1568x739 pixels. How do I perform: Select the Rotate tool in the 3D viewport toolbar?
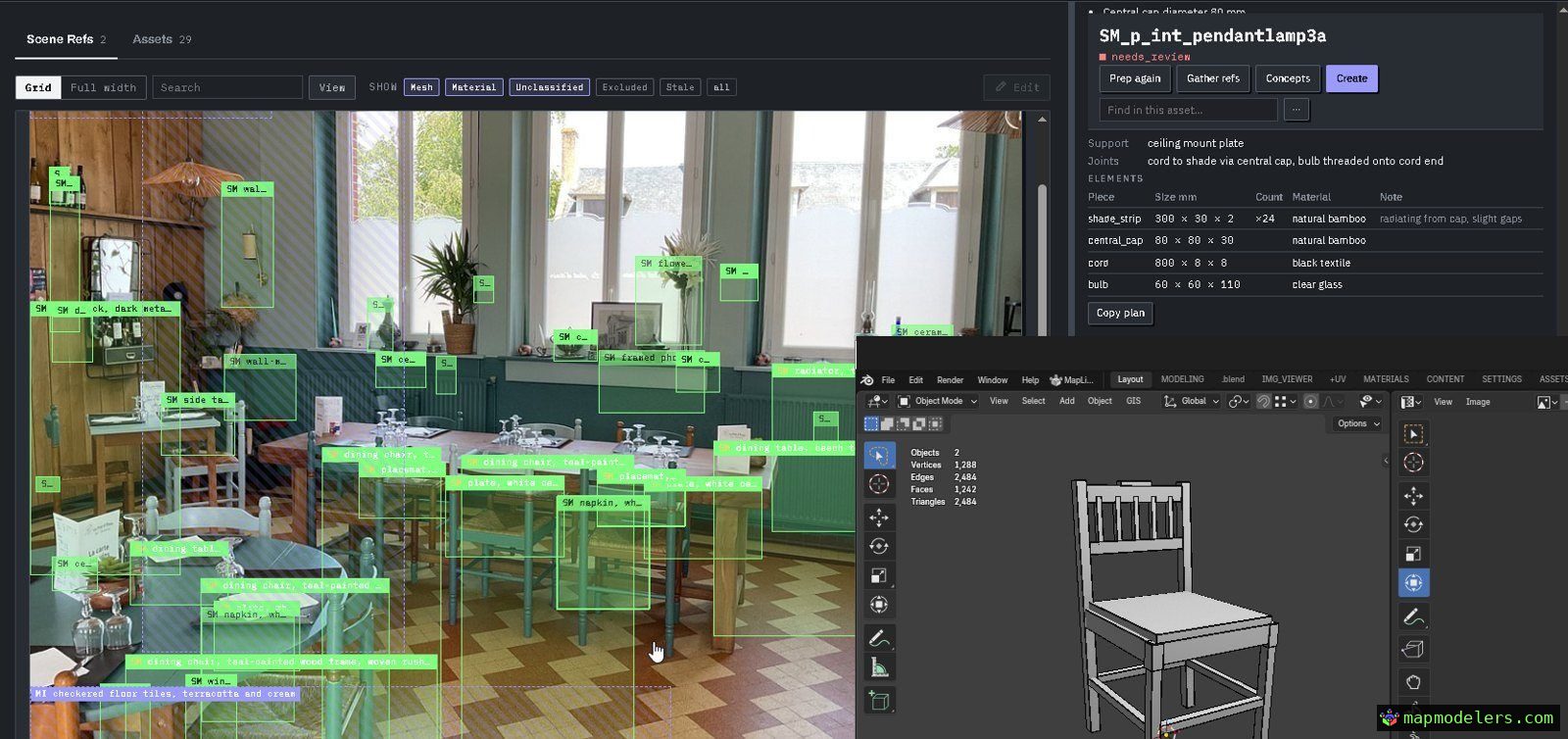click(x=879, y=546)
